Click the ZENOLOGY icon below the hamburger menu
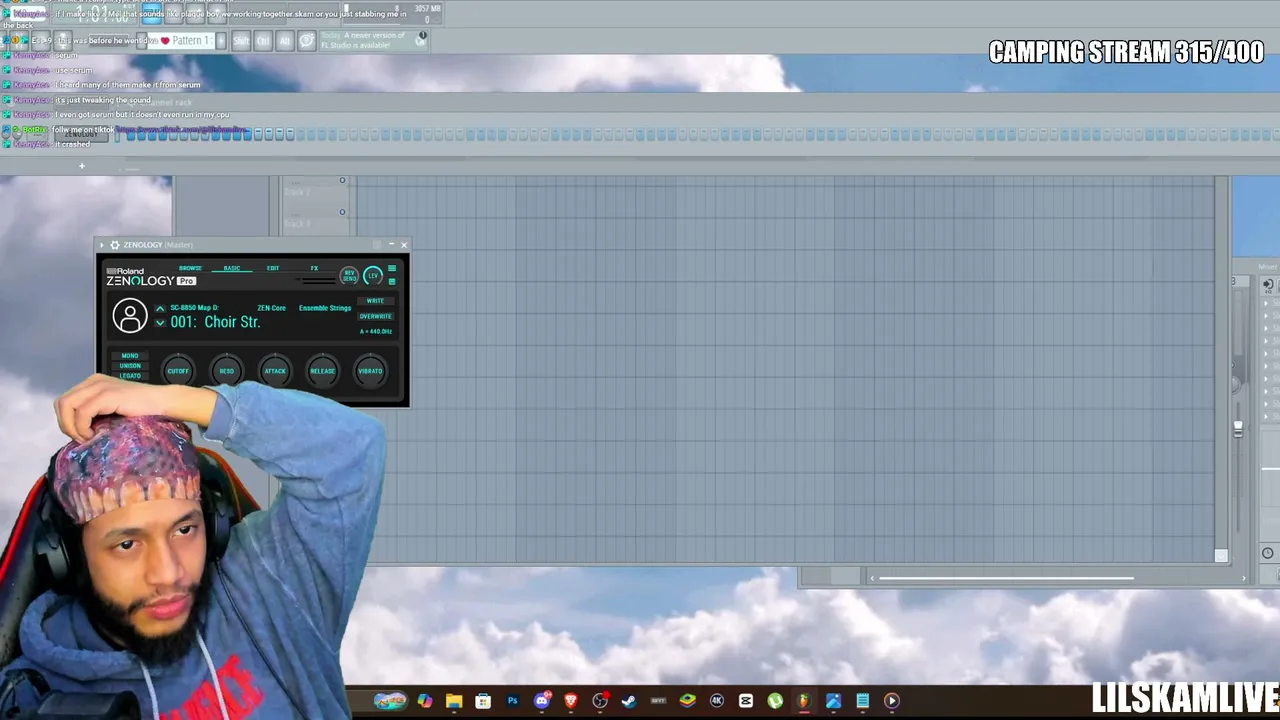Screen dimensions: 1280x720 (392, 281)
